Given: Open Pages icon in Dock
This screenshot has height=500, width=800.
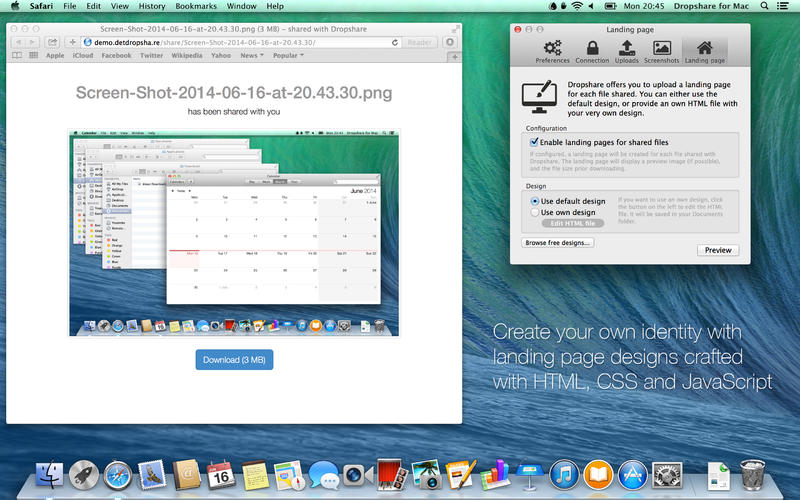Looking at the screenshot, I should [x=461, y=474].
